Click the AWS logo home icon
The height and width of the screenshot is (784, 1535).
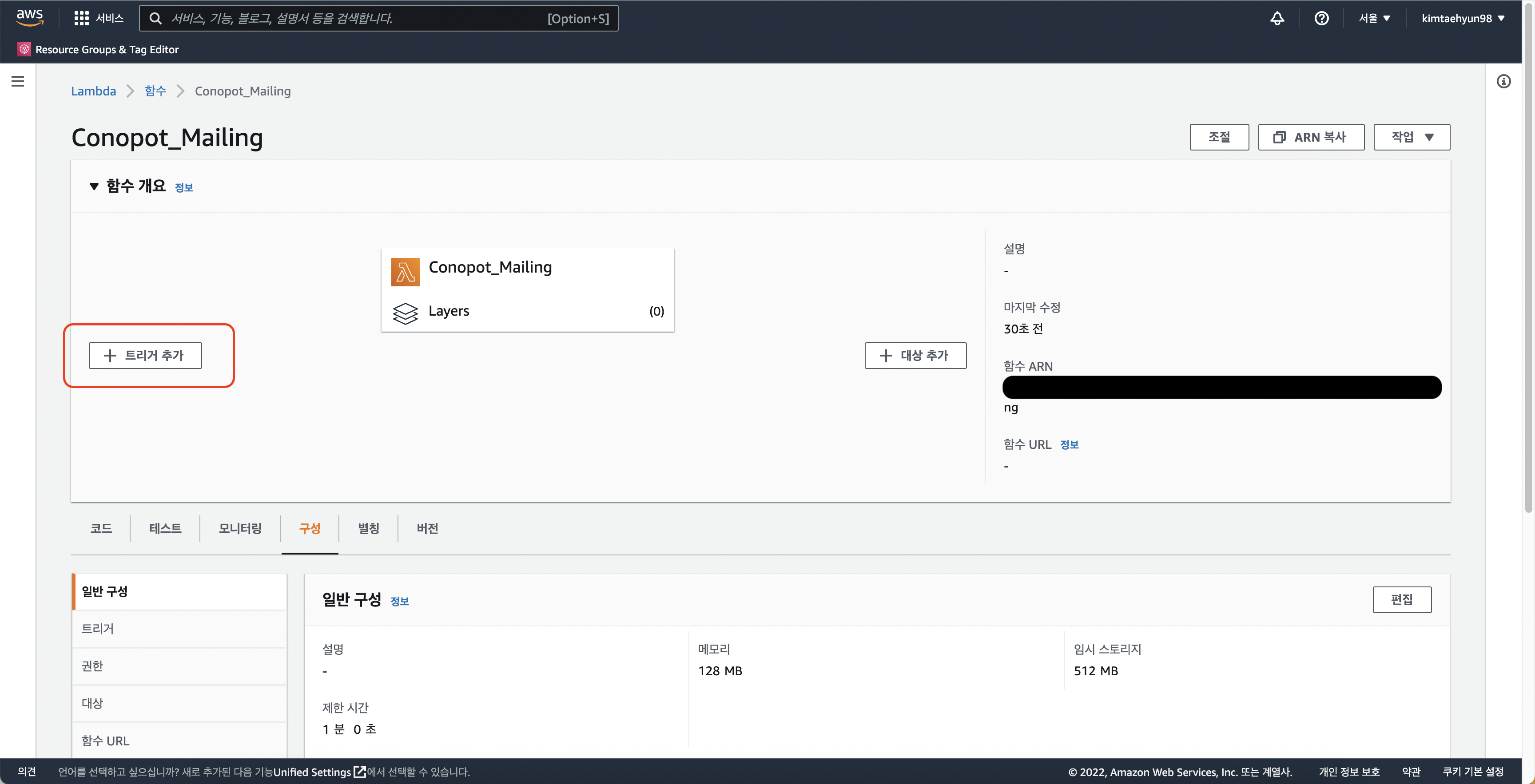pyautogui.click(x=29, y=17)
